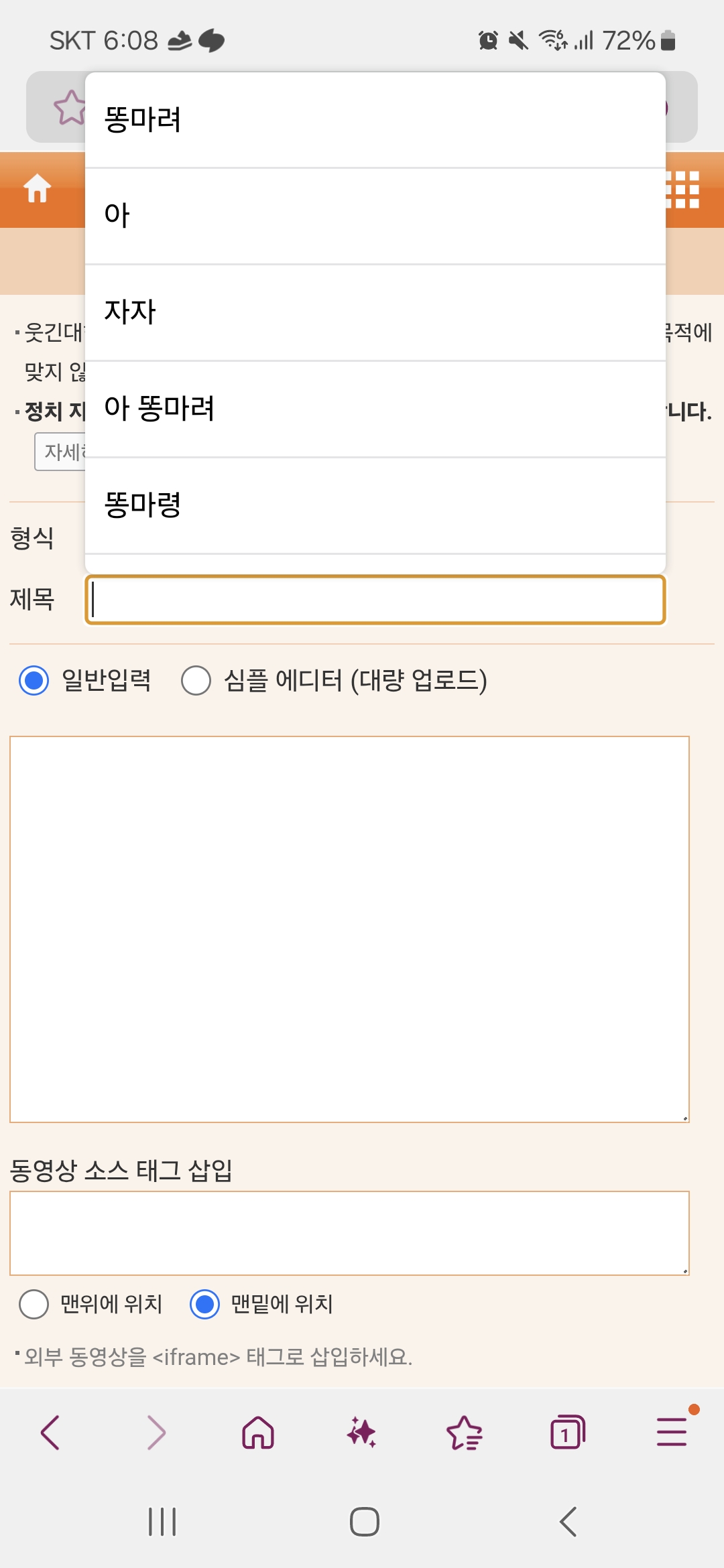Open the browser tabs counter
Screen dimensions: 724x1568
point(567,1433)
